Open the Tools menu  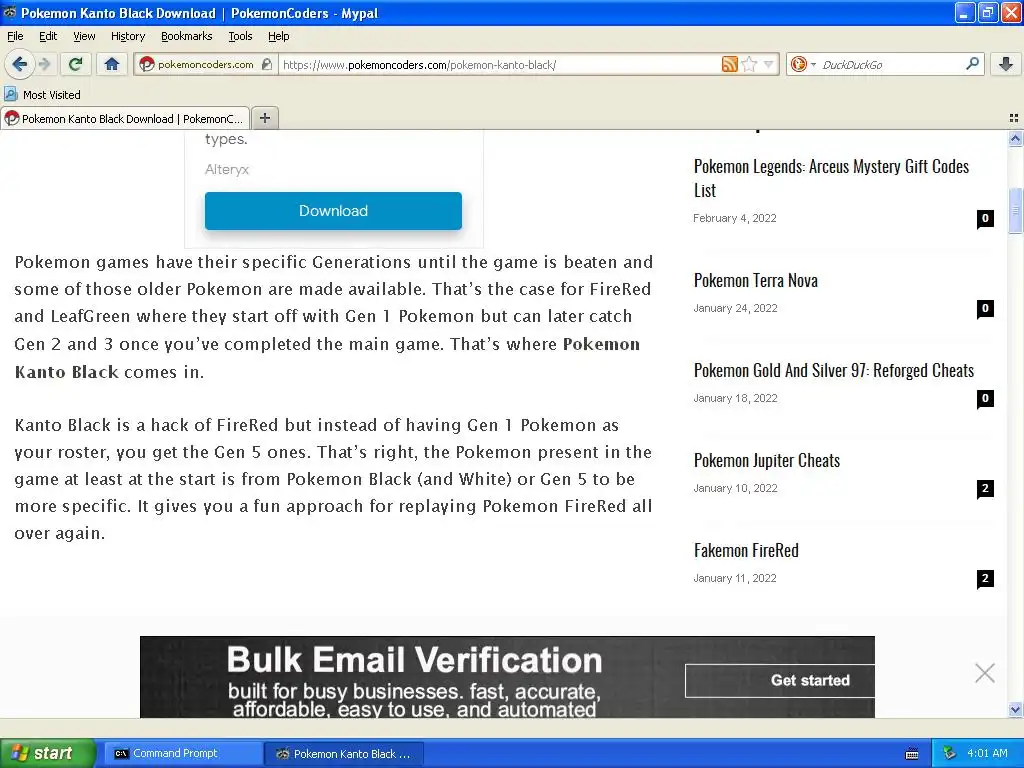click(240, 36)
